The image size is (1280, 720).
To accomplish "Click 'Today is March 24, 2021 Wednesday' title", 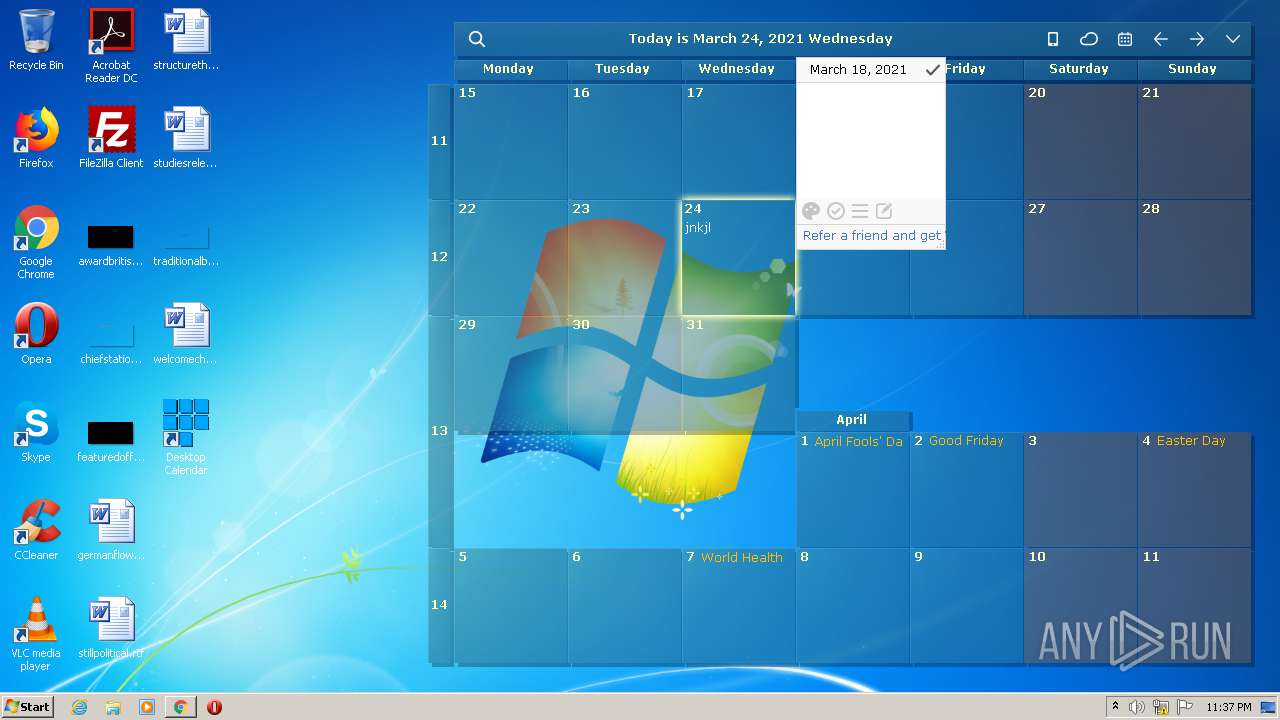I will 760,39.
